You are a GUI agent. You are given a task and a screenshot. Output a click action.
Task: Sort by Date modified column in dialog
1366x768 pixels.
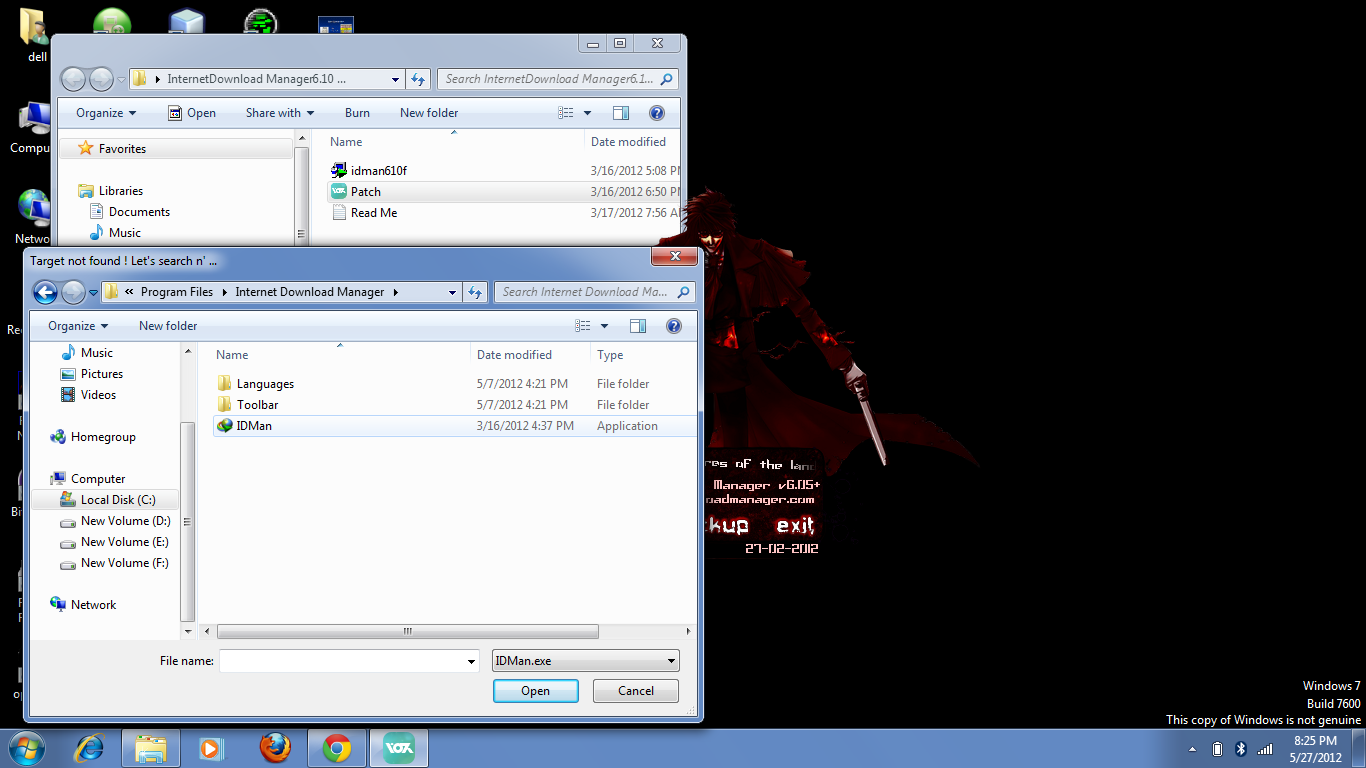coord(514,355)
